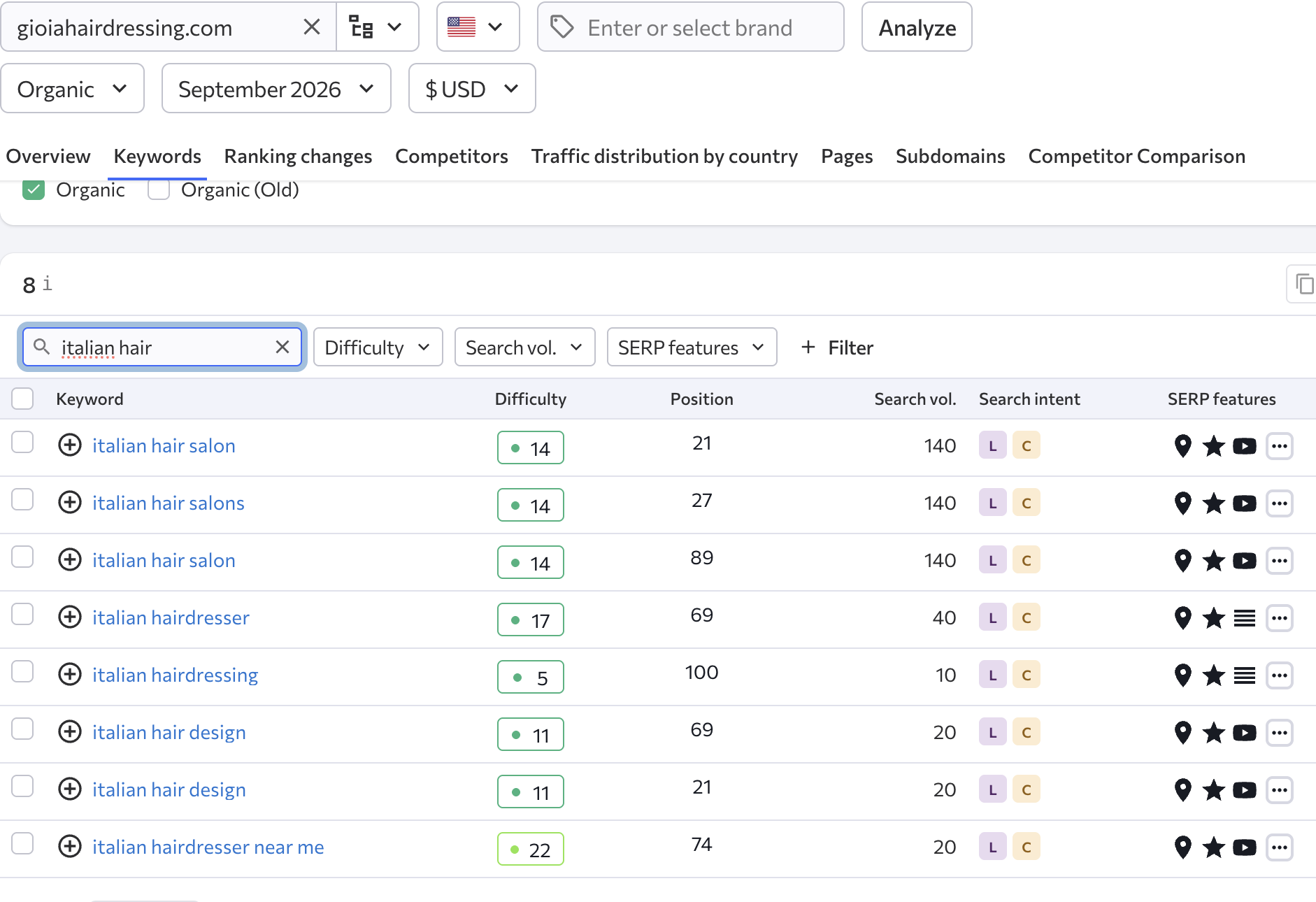Viewport: 1316px width, 902px height.
Task: Switch to the Overview tab
Action: (48, 156)
